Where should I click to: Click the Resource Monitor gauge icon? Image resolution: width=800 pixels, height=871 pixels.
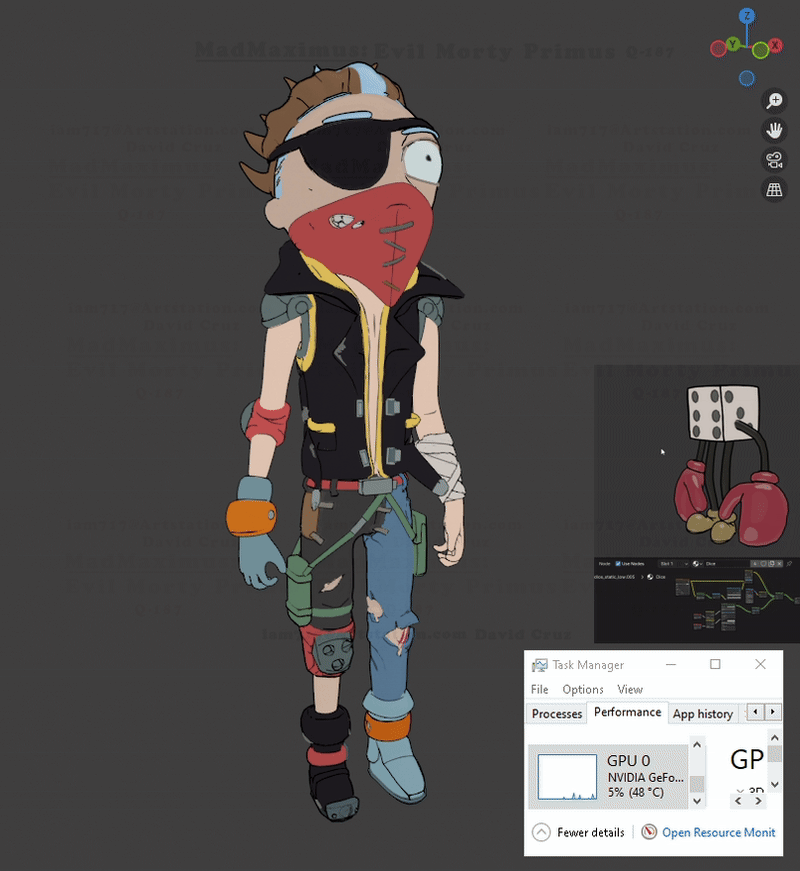[x=649, y=832]
